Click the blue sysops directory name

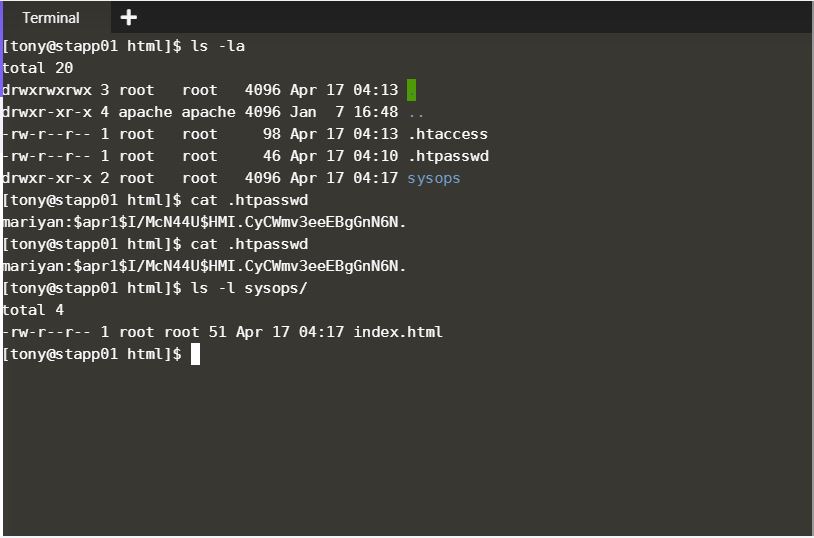[434, 178]
